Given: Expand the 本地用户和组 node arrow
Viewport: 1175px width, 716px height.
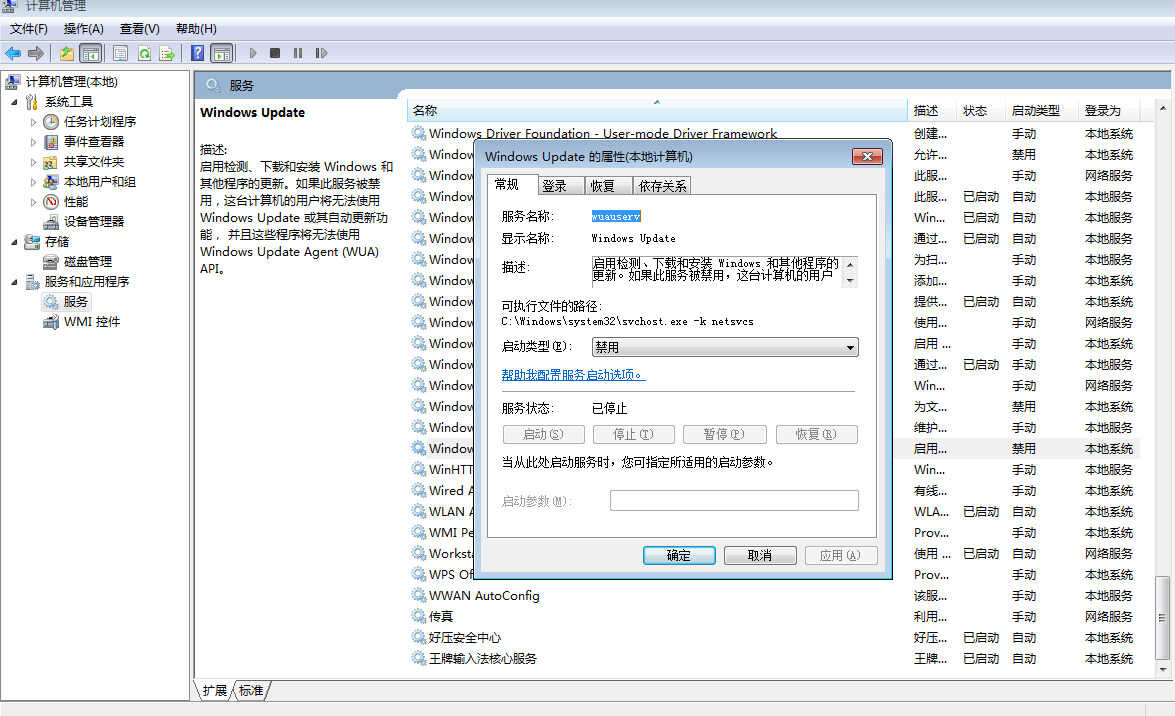Looking at the screenshot, I should 33,181.
